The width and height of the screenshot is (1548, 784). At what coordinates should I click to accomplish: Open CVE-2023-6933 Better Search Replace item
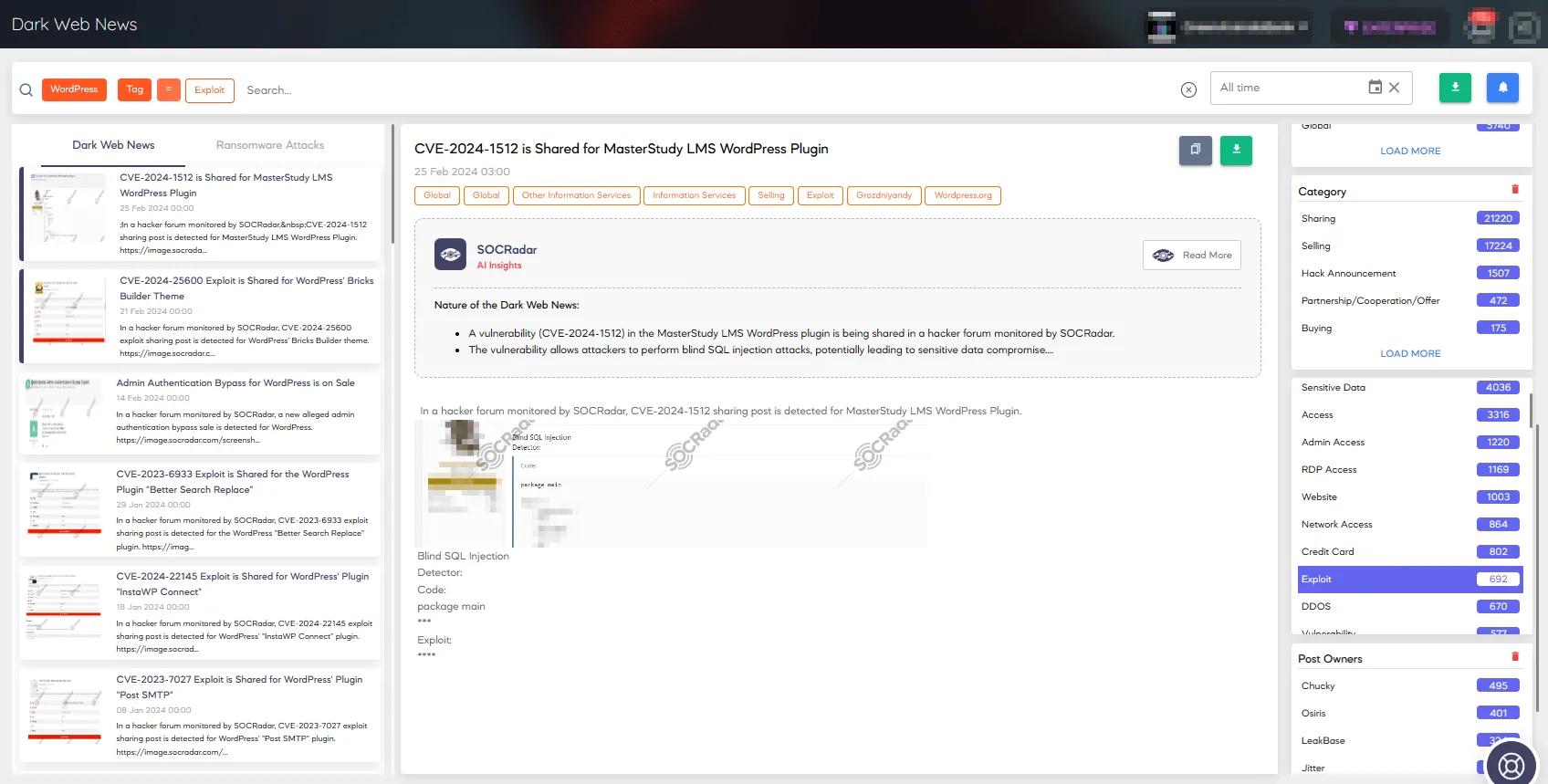[x=200, y=510]
